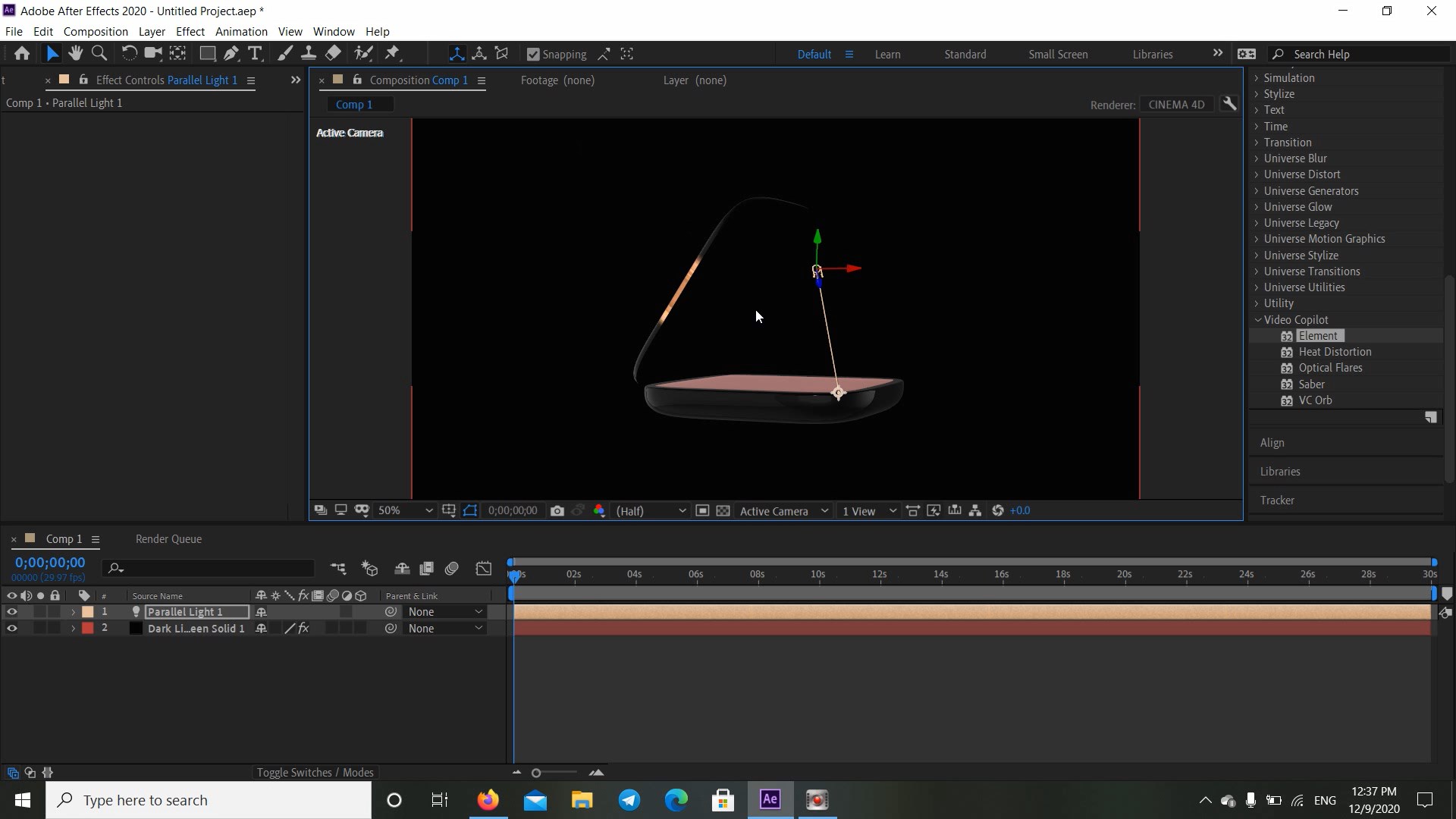This screenshot has height=819, width=1456.
Task: Click the current time display input field
Action: coord(49,562)
